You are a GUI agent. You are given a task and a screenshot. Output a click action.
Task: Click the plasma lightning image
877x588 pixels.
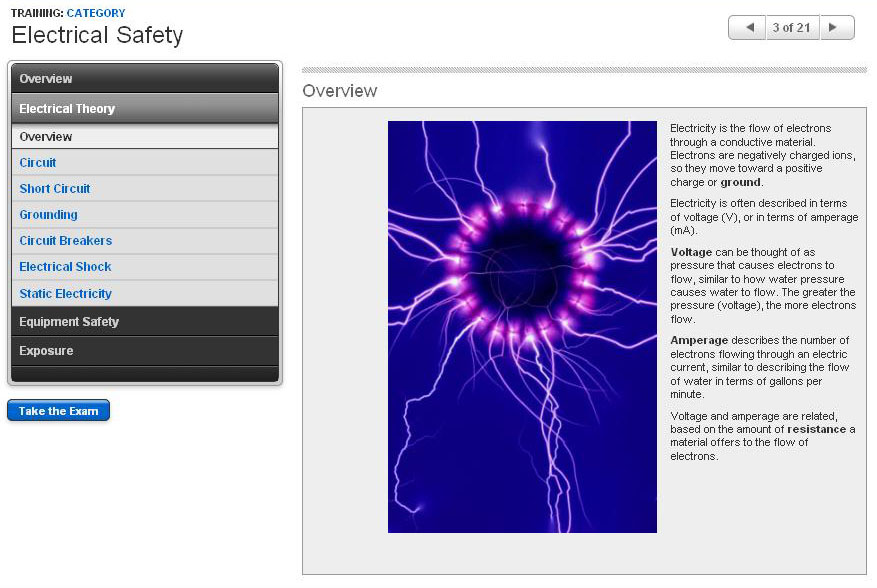(522, 327)
